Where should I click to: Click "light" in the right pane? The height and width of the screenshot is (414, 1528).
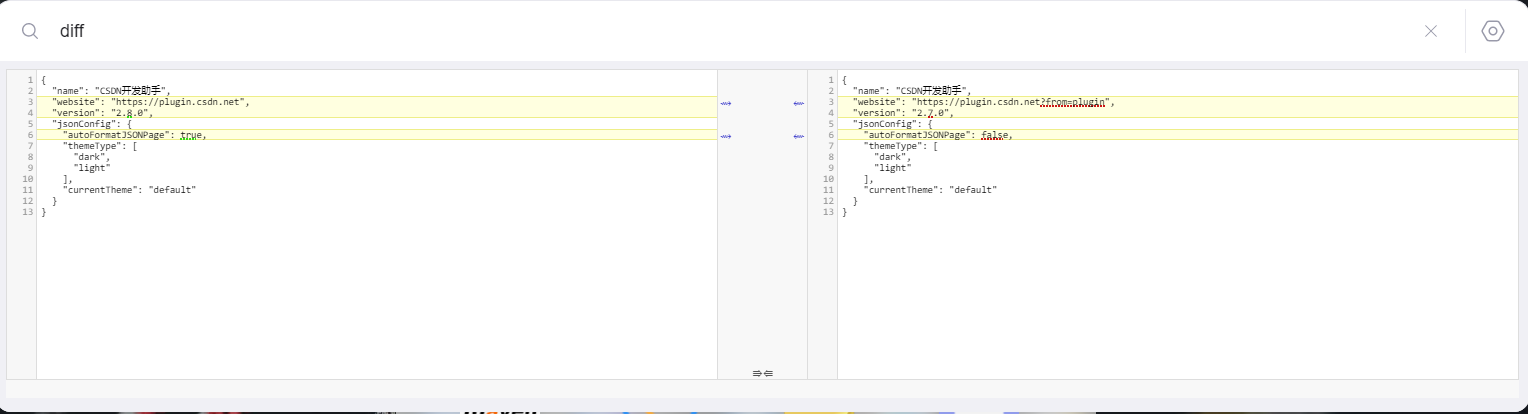click(x=891, y=168)
